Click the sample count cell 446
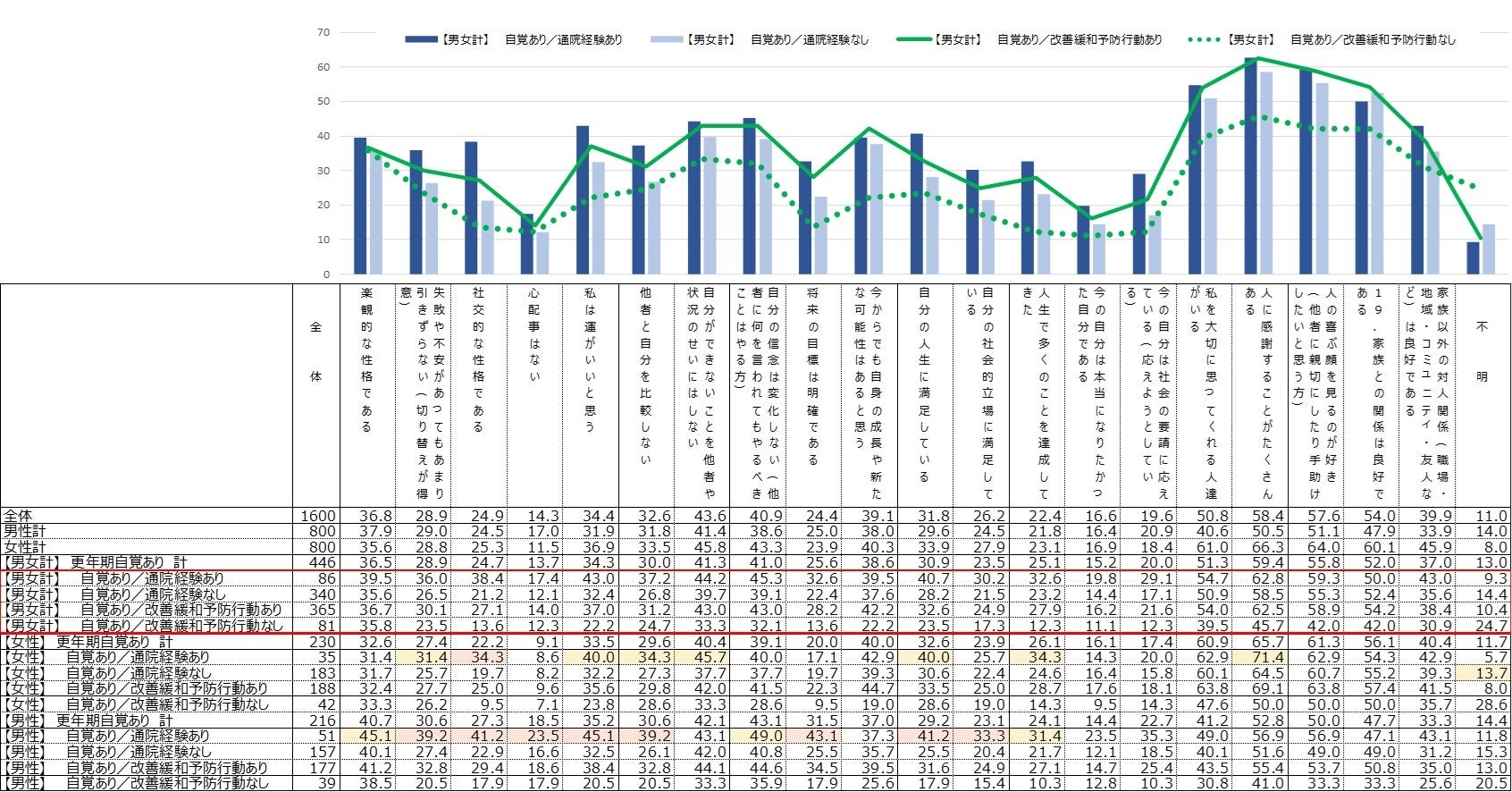The image size is (1512, 792). (323, 562)
